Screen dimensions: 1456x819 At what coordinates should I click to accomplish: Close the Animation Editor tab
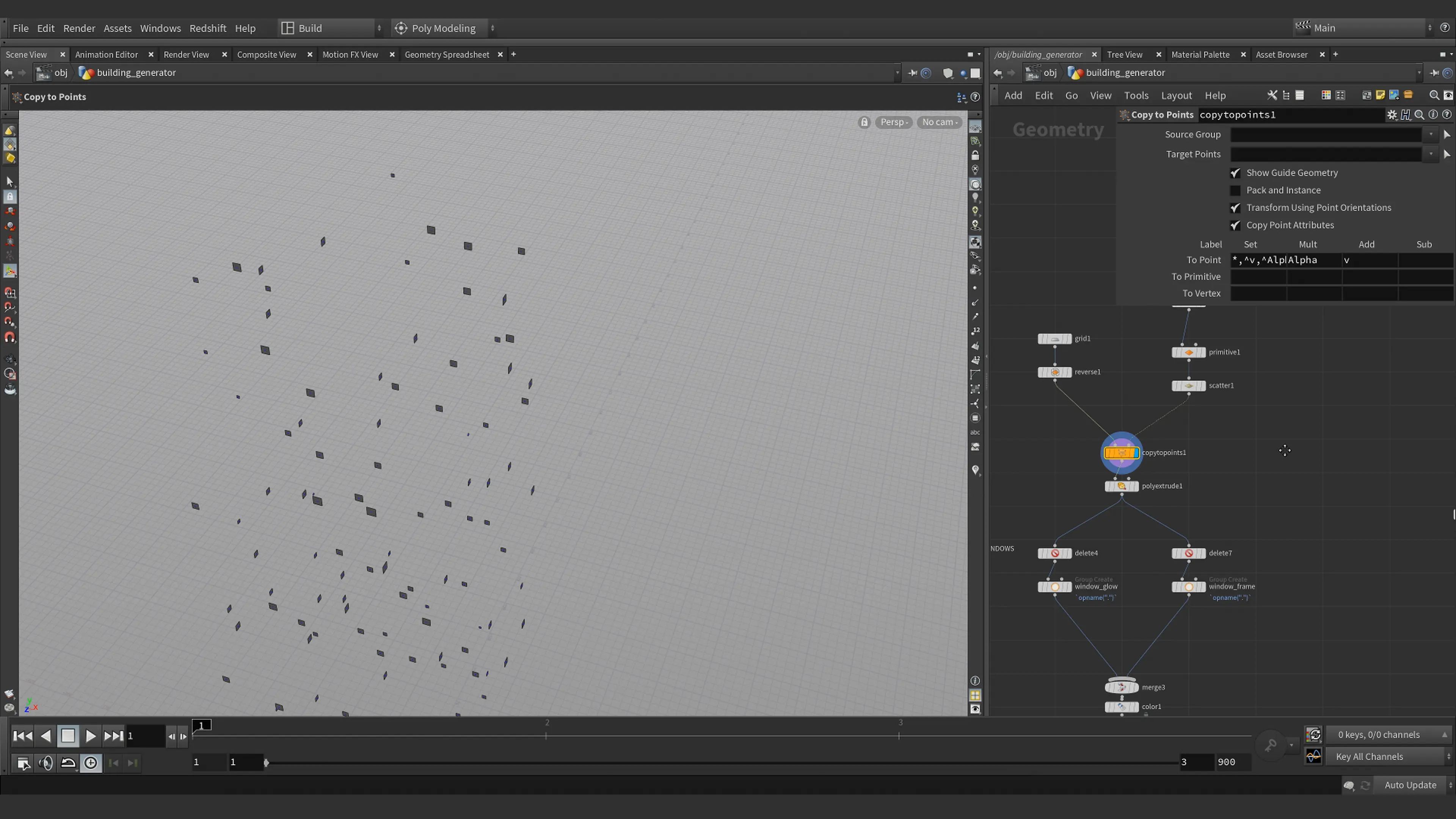click(x=151, y=55)
